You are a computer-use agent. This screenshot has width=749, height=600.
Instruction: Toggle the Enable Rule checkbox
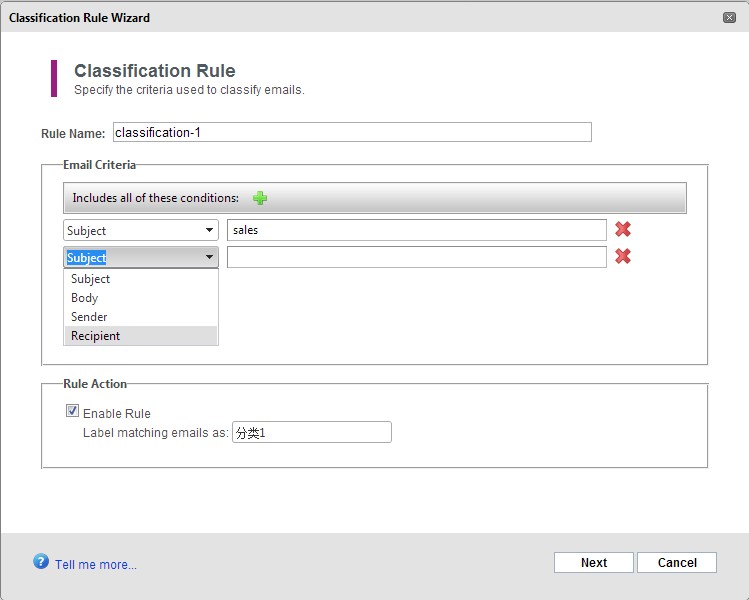(x=72, y=411)
